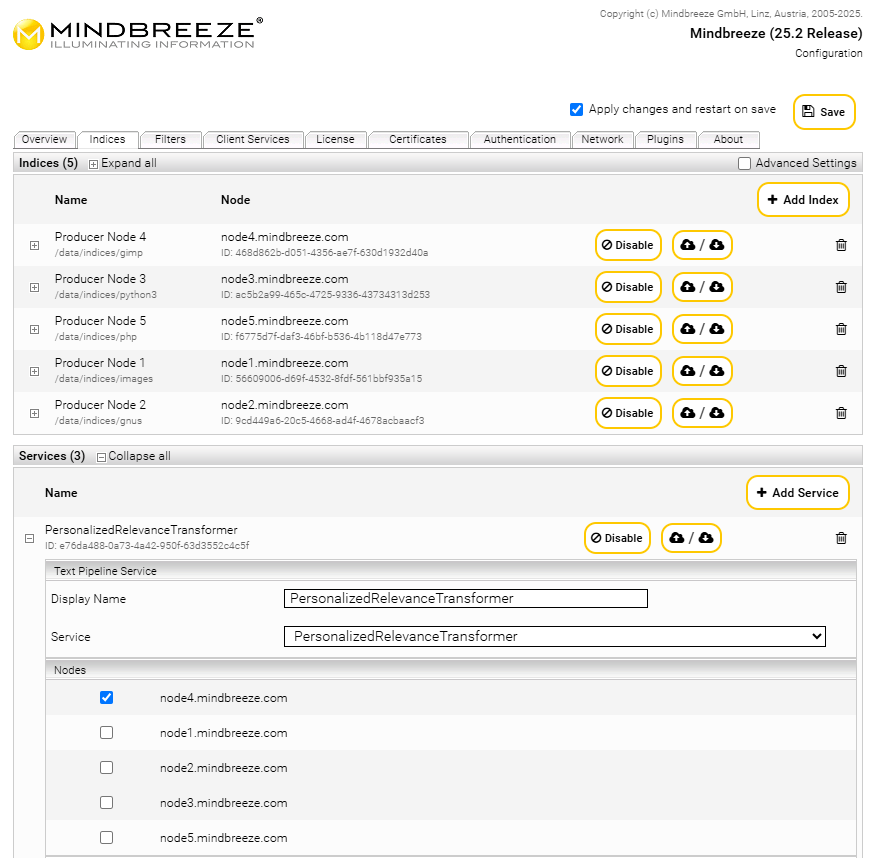Click the node5.mindbreeze.com text in Indices table
869x858 pixels.
(x=285, y=321)
